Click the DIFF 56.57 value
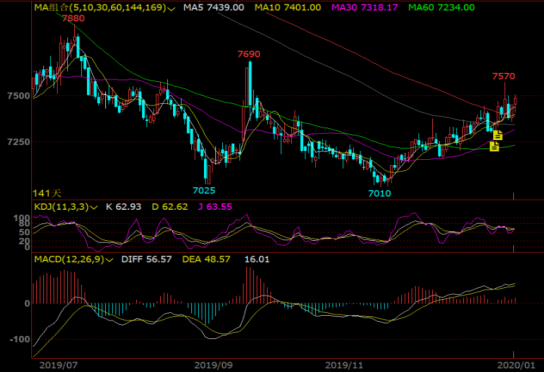The height and width of the screenshot is (373, 545). 146,259
